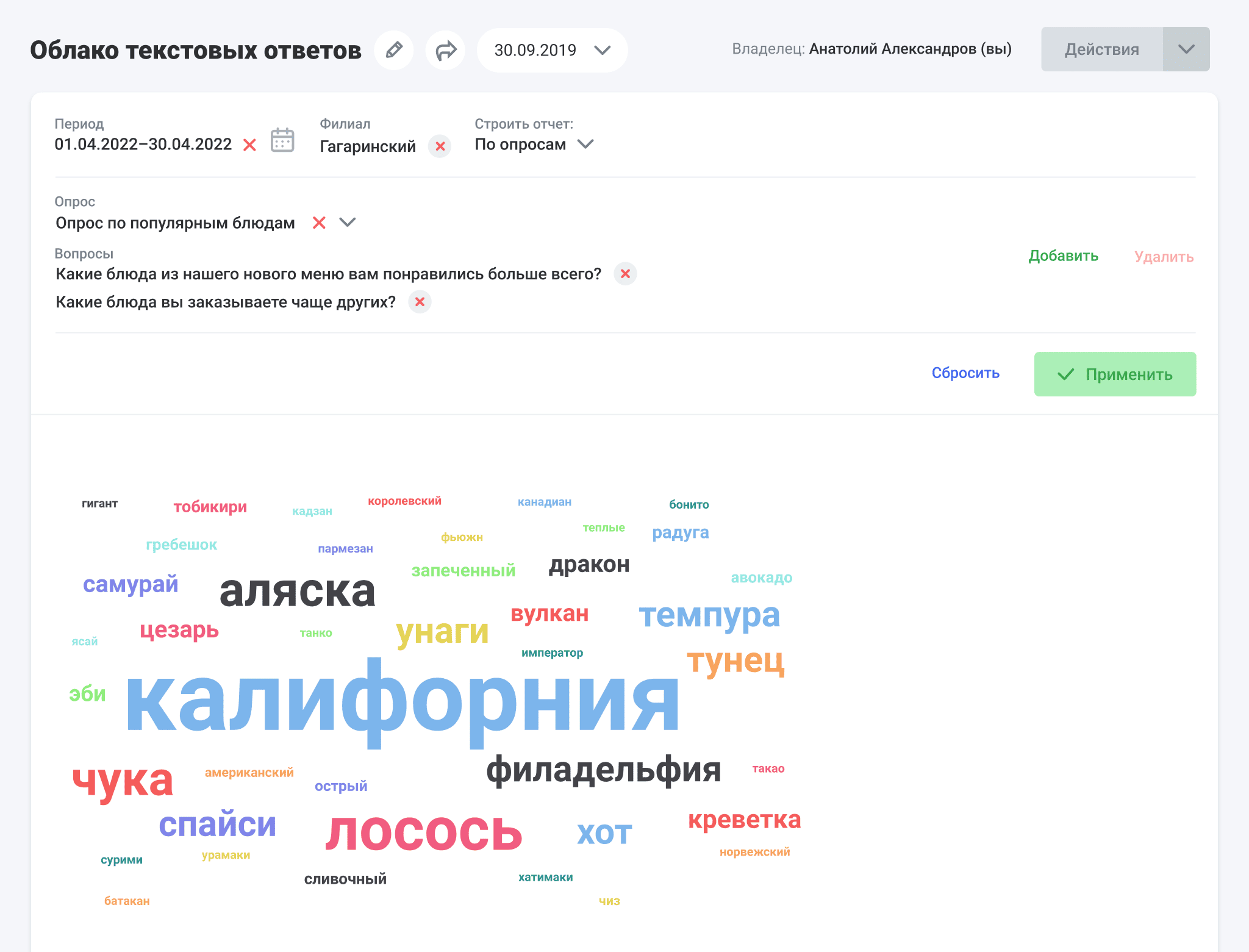Screen dimensions: 1249x952
Task: Click Добавить to add a question
Action: [x=1063, y=256]
